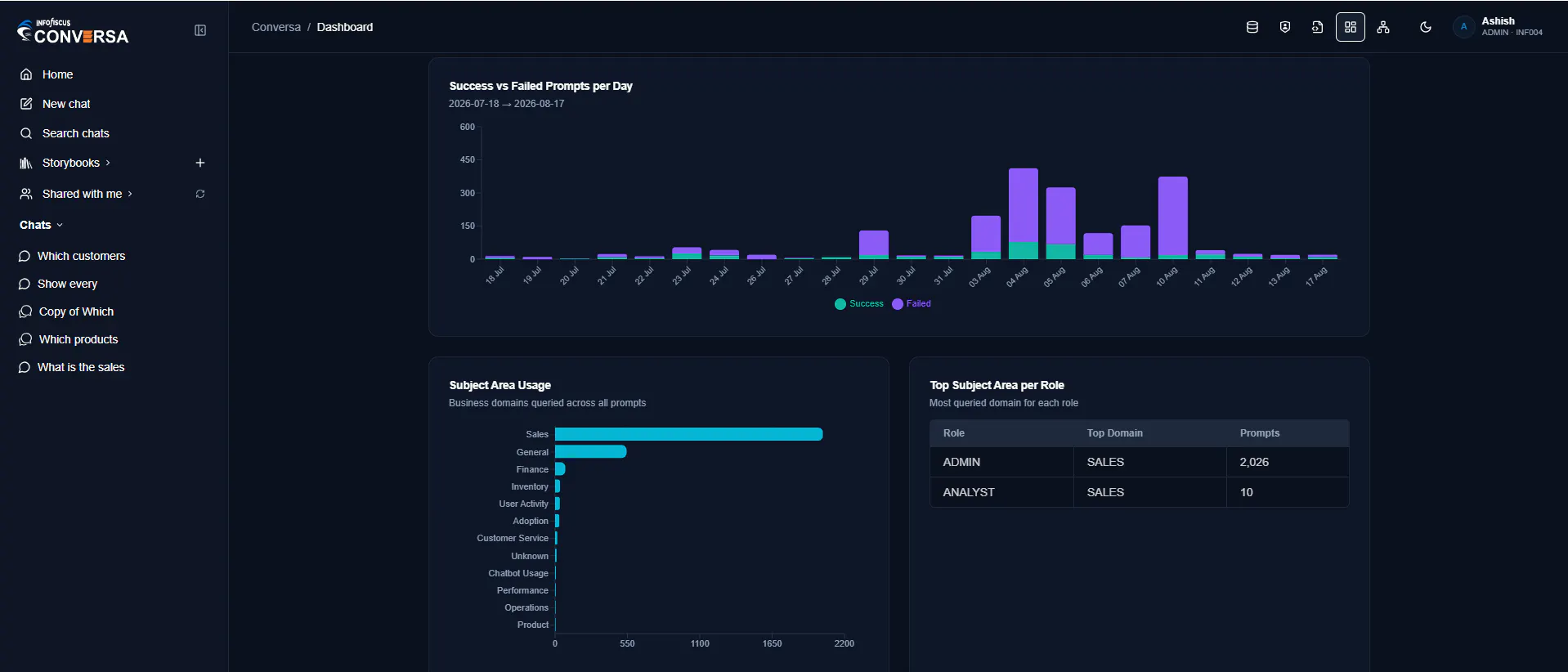This screenshot has width=1568, height=672.
Task: Click the 04 Aug bar in chart
Action: click(1024, 213)
